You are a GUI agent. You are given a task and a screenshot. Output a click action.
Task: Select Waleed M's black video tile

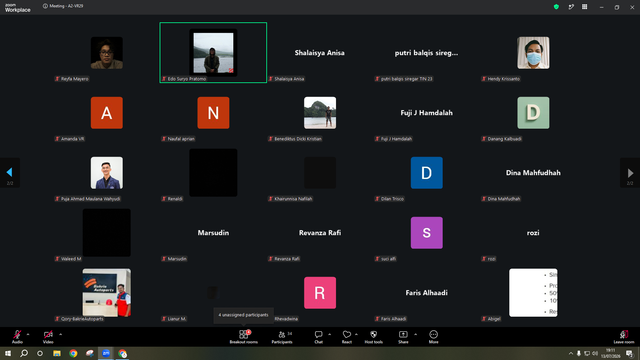click(107, 233)
